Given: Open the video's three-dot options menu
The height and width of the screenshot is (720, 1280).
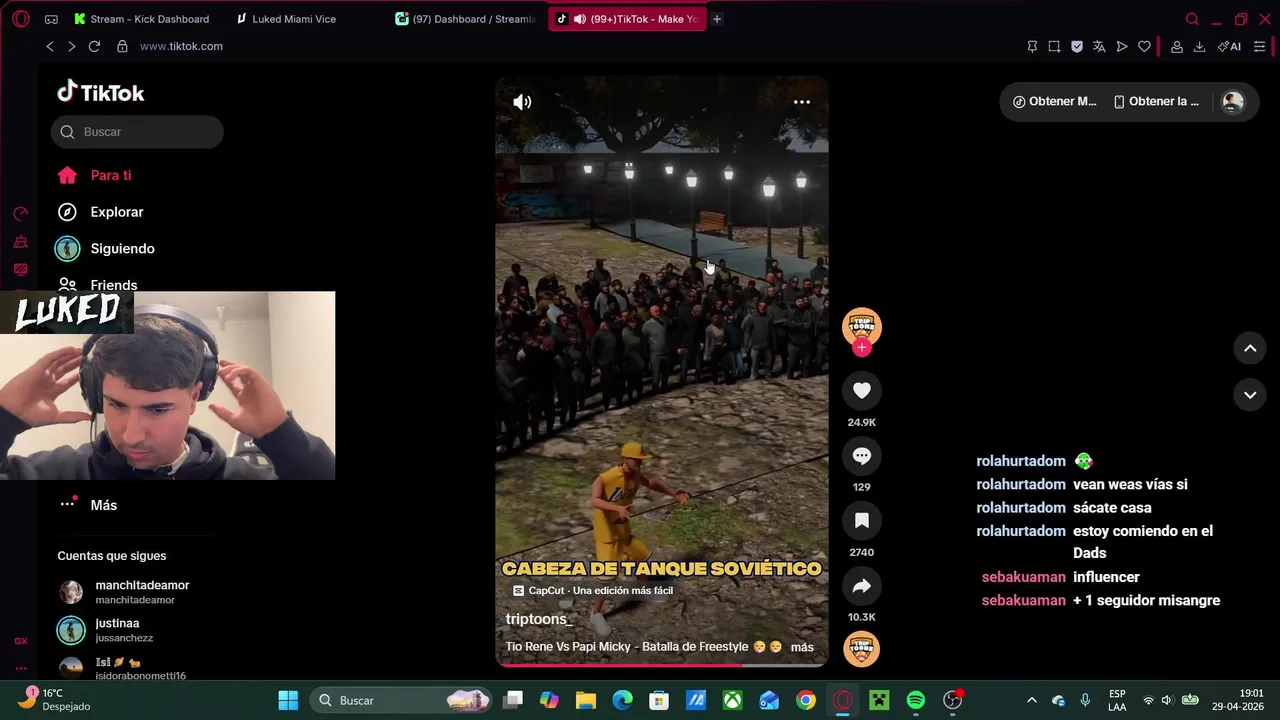Looking at the screenshot, I should pos(802,102).
